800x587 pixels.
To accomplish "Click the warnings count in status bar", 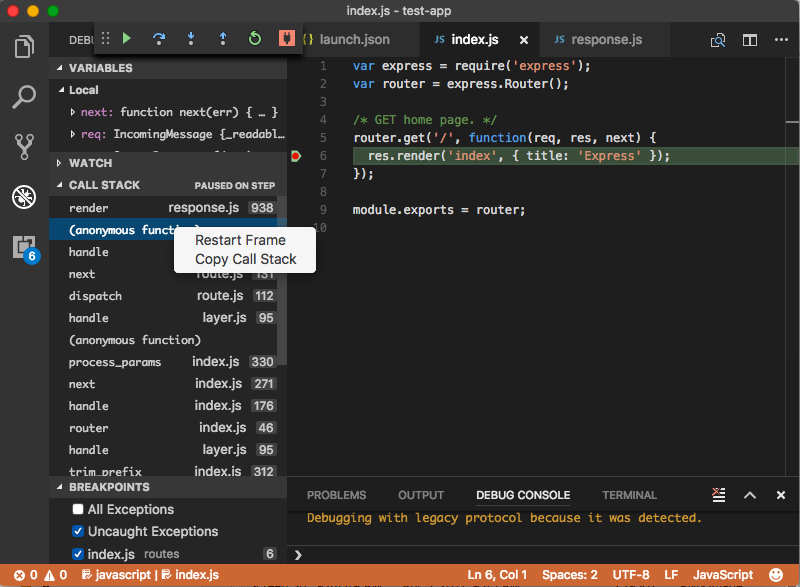I will coord(56,575).
